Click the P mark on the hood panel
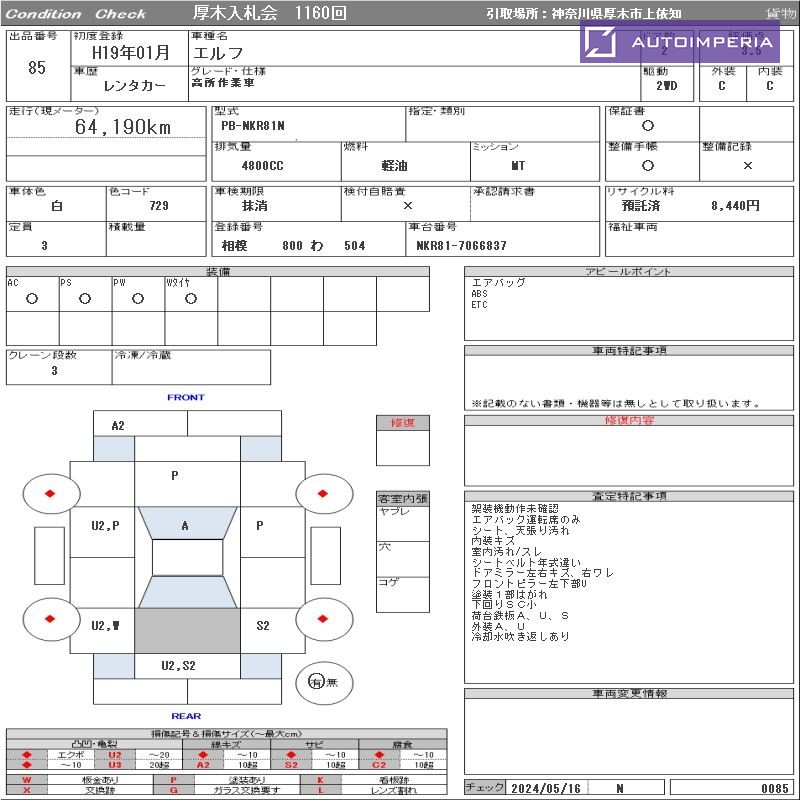This screenshot has width=800, height=800. coord(175,476)
